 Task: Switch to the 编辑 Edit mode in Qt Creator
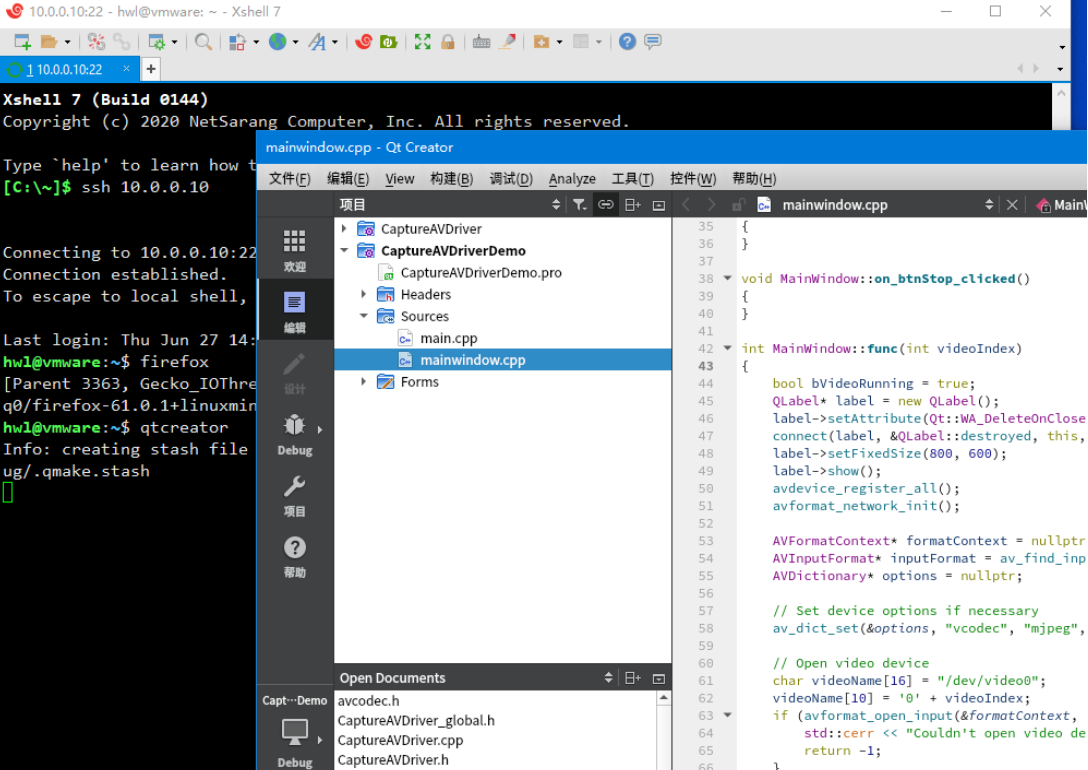click(295, 310)
